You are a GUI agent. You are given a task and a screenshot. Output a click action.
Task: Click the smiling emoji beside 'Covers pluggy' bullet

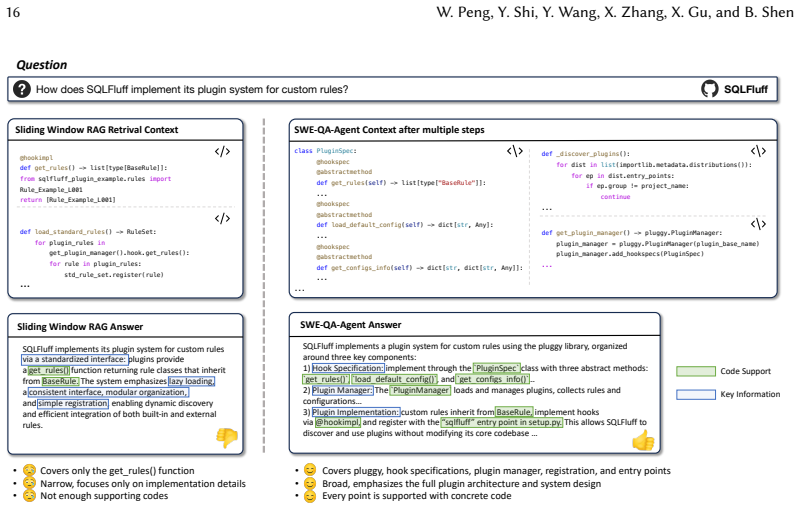tap(310, 470)
